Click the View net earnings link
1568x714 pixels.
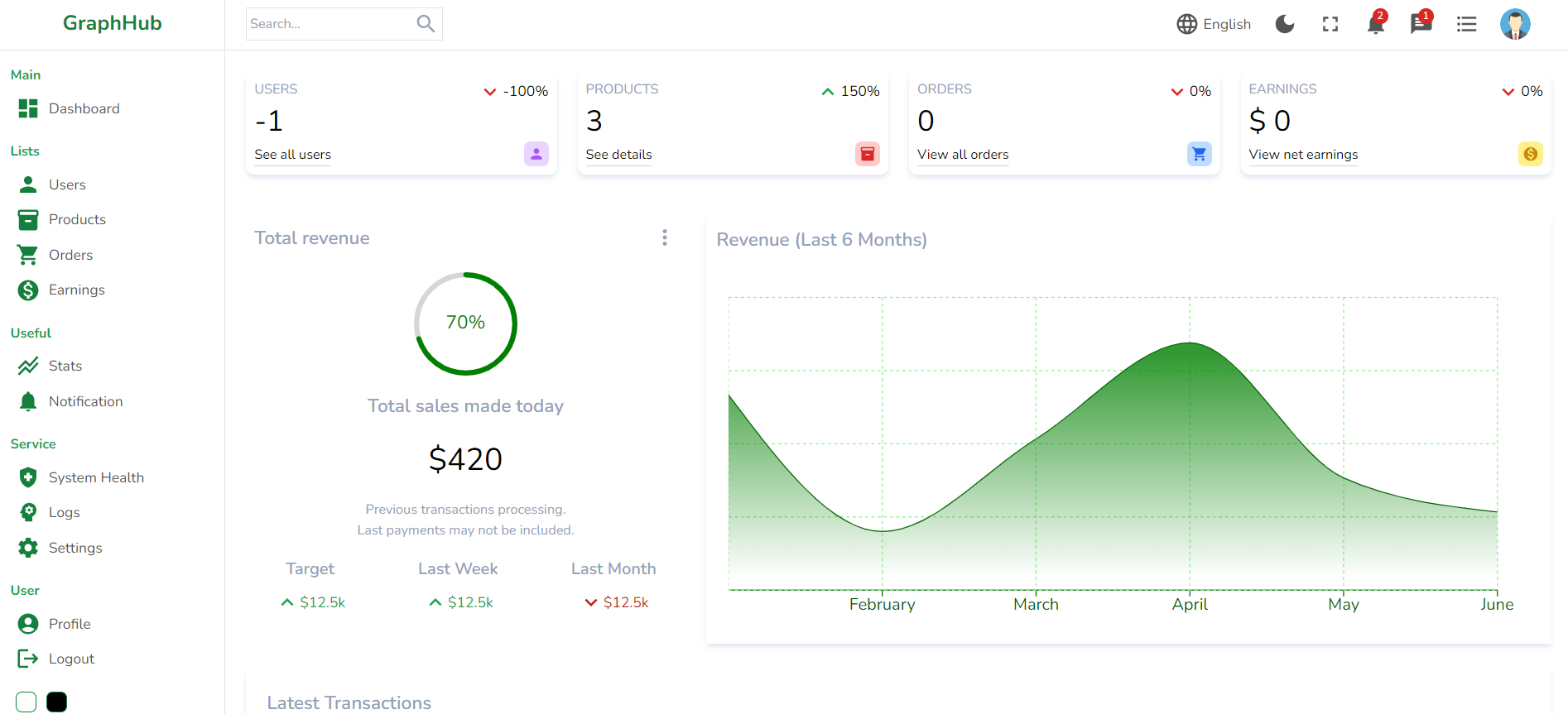tap(1302, 155)
